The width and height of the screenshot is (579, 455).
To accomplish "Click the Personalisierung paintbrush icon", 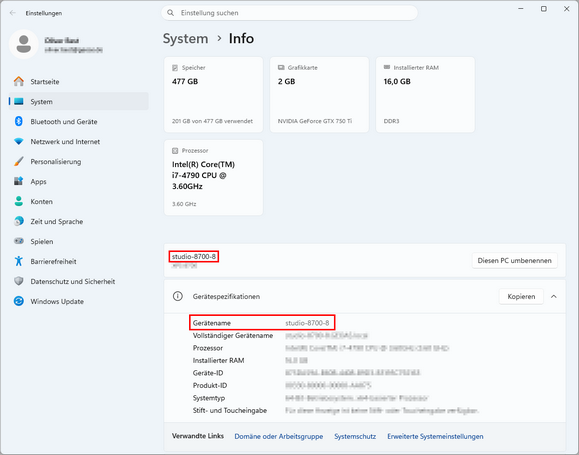I will pyautogui.click(x=18, y=161).
